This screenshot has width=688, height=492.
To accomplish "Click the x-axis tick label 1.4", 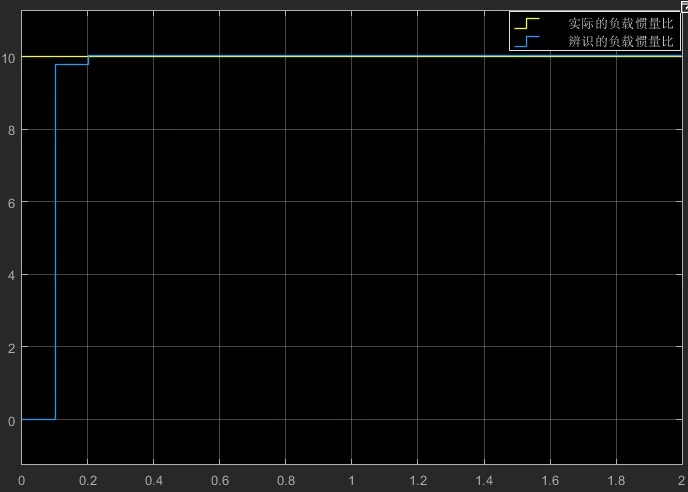I will pos(484,481).
